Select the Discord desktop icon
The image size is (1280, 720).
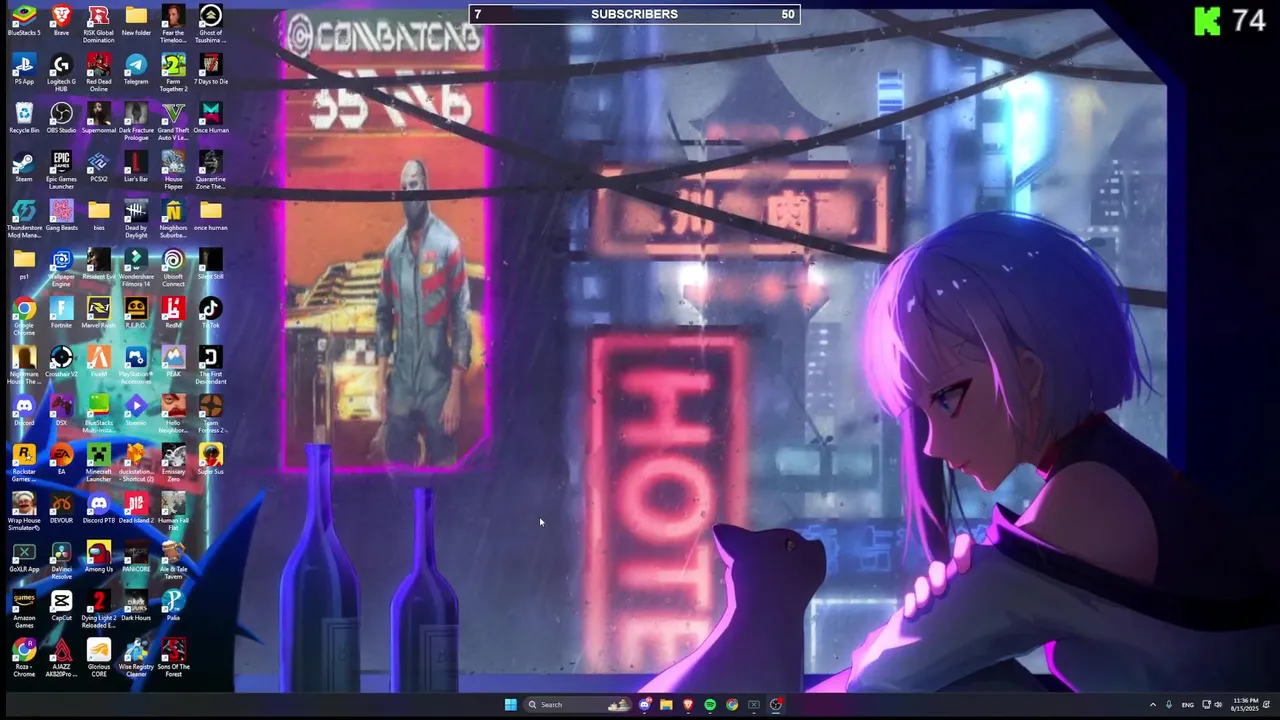click(x=24, y=412)
